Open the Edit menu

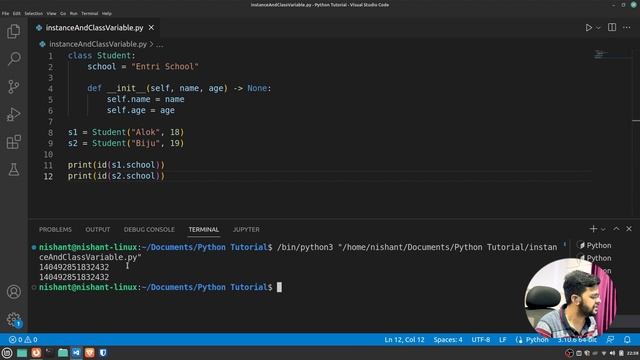(x=16, y=13)
